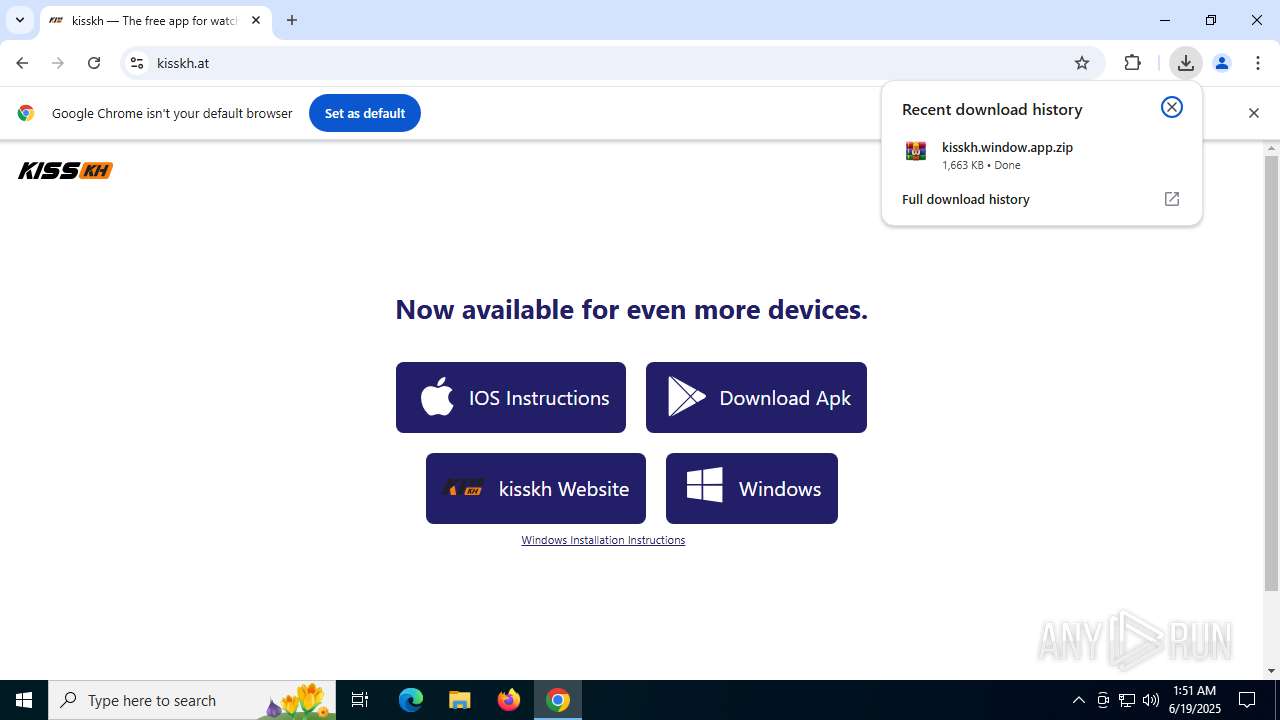Open the kisskh.window.app.zip download entry
1280x720 pixels.
(x=1042, y=155)
